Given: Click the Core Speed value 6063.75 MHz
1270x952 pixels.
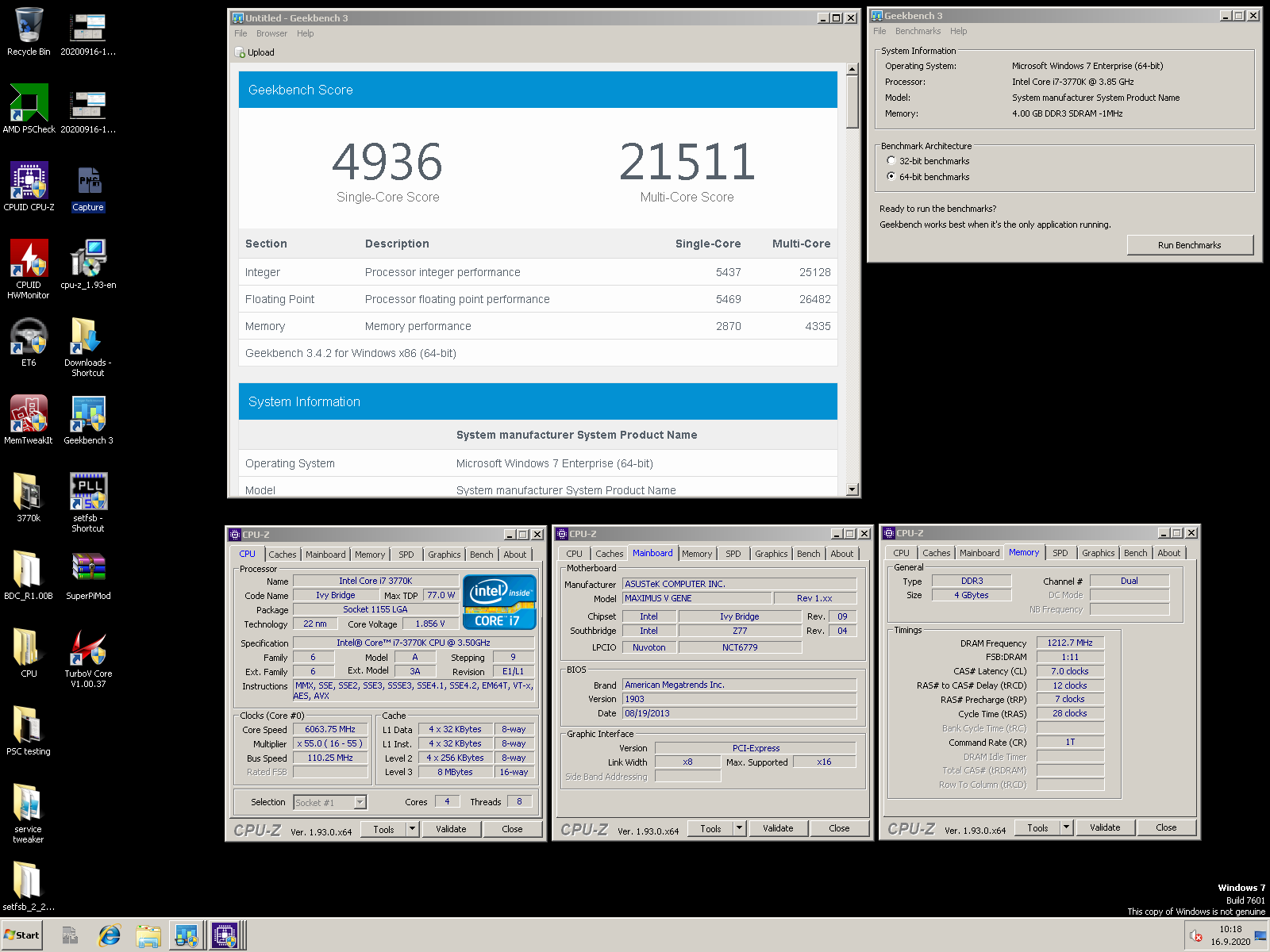Looking at the screenshot, I should pyautogui.click(x=330, y=730).
